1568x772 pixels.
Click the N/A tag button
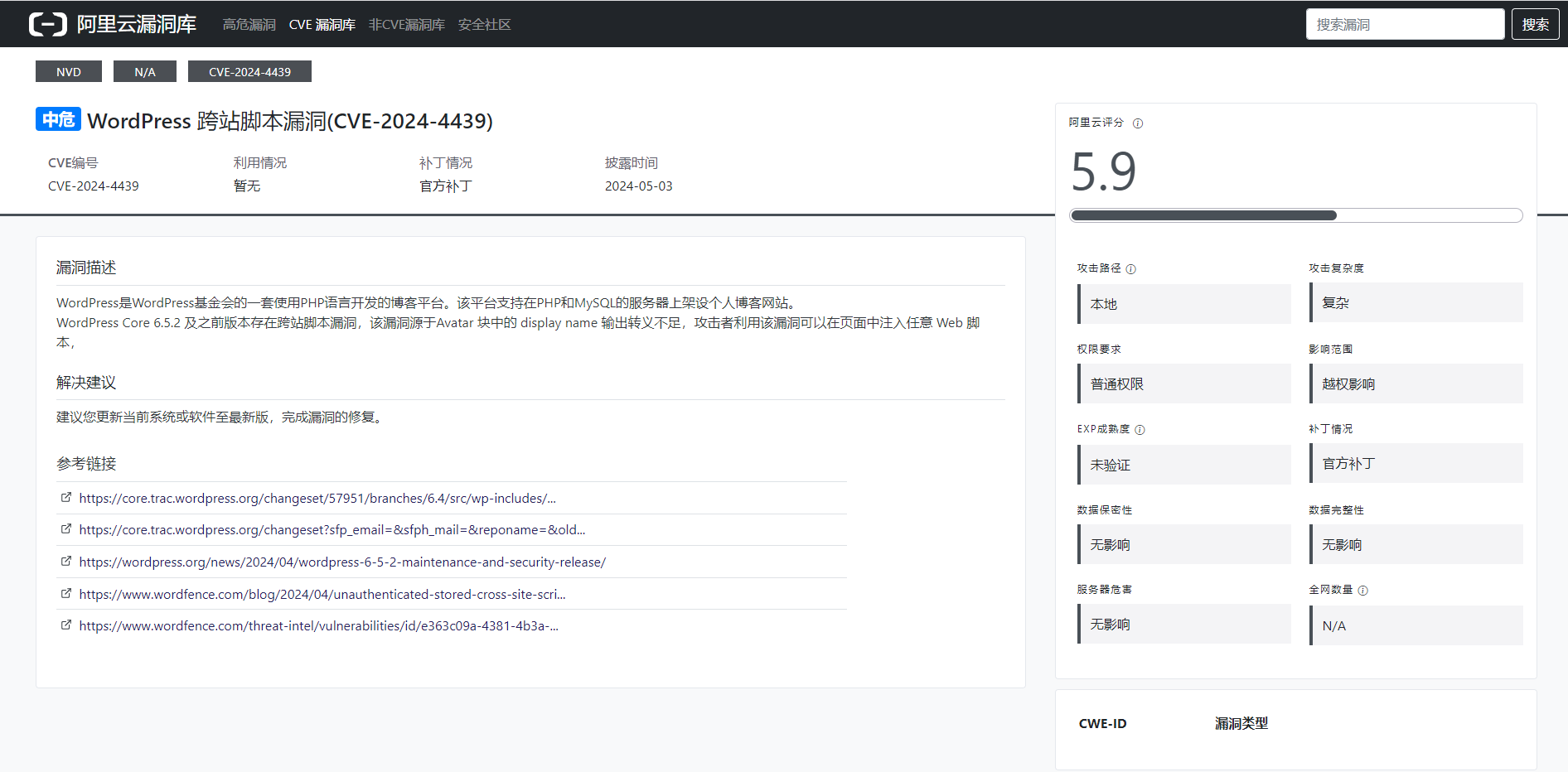click(x=145, y=71)
